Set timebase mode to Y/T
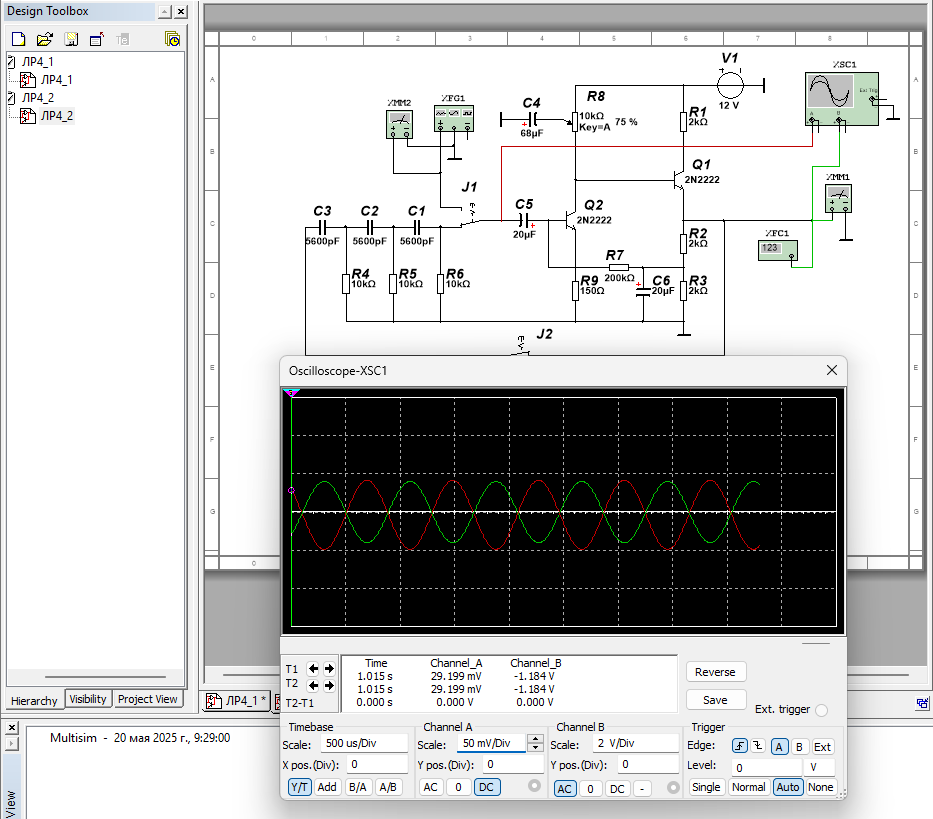 click(x=299, y=787)
